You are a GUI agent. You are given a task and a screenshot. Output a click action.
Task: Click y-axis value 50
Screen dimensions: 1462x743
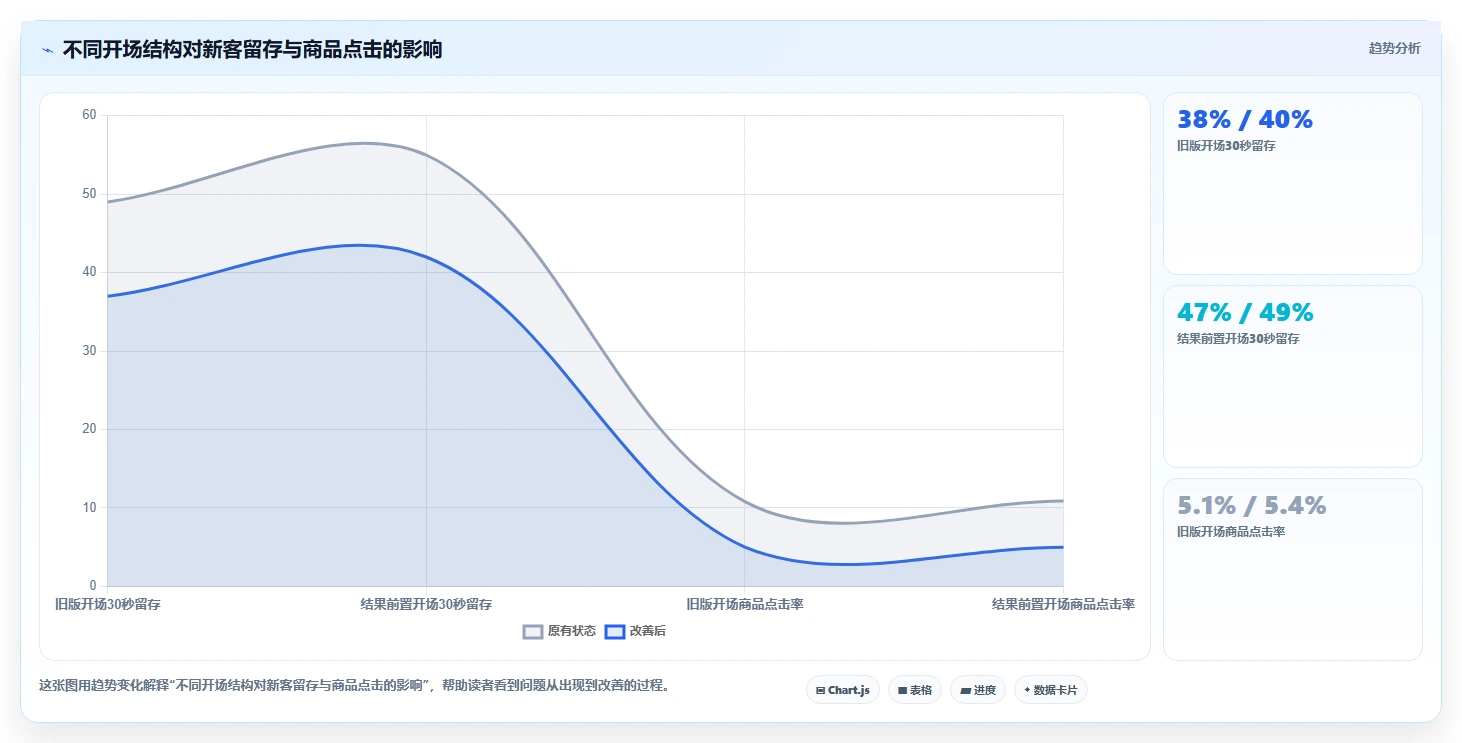(89, 193)
